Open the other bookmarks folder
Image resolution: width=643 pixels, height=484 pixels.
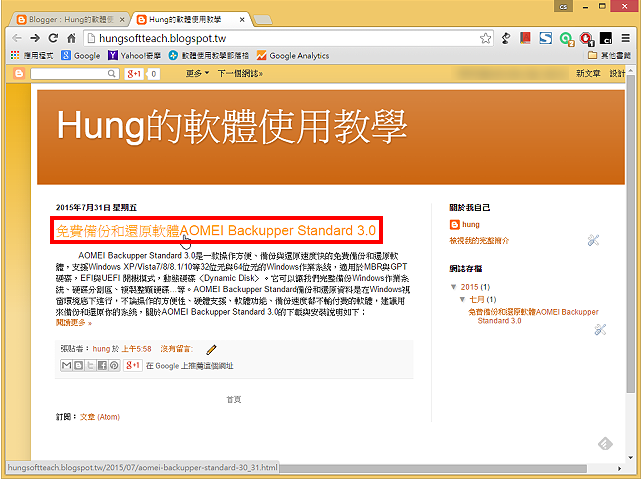[x=609, y=55]
